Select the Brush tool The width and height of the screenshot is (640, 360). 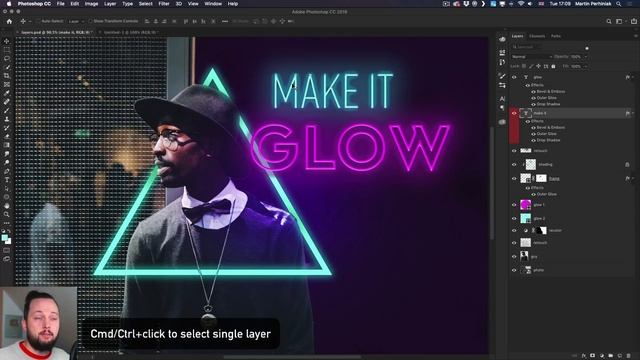pos(7,111)
